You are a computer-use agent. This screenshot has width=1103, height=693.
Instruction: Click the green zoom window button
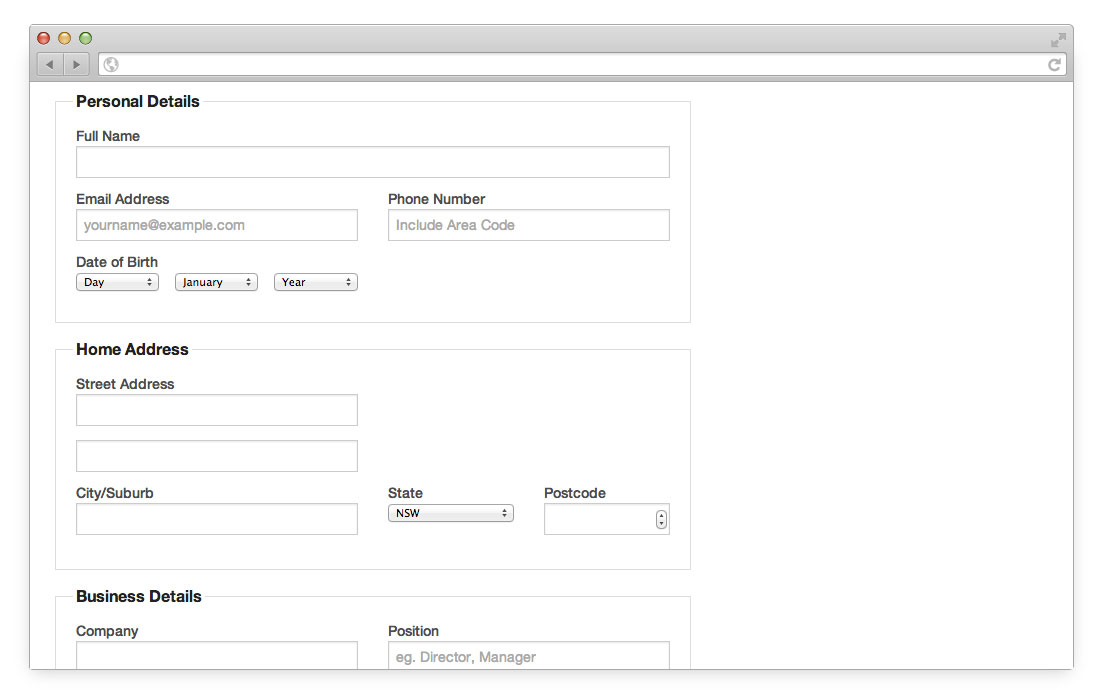(85, 38)
